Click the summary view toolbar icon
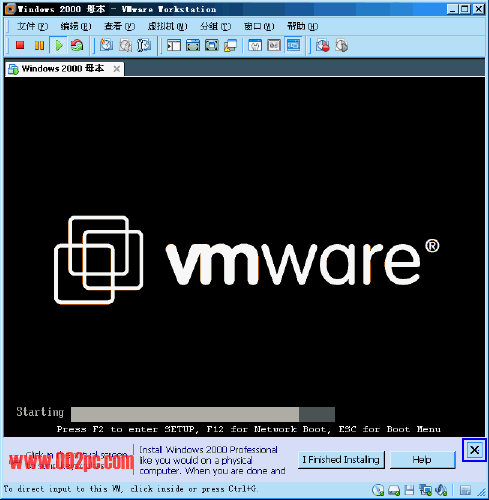 click(x=255, y=45)
